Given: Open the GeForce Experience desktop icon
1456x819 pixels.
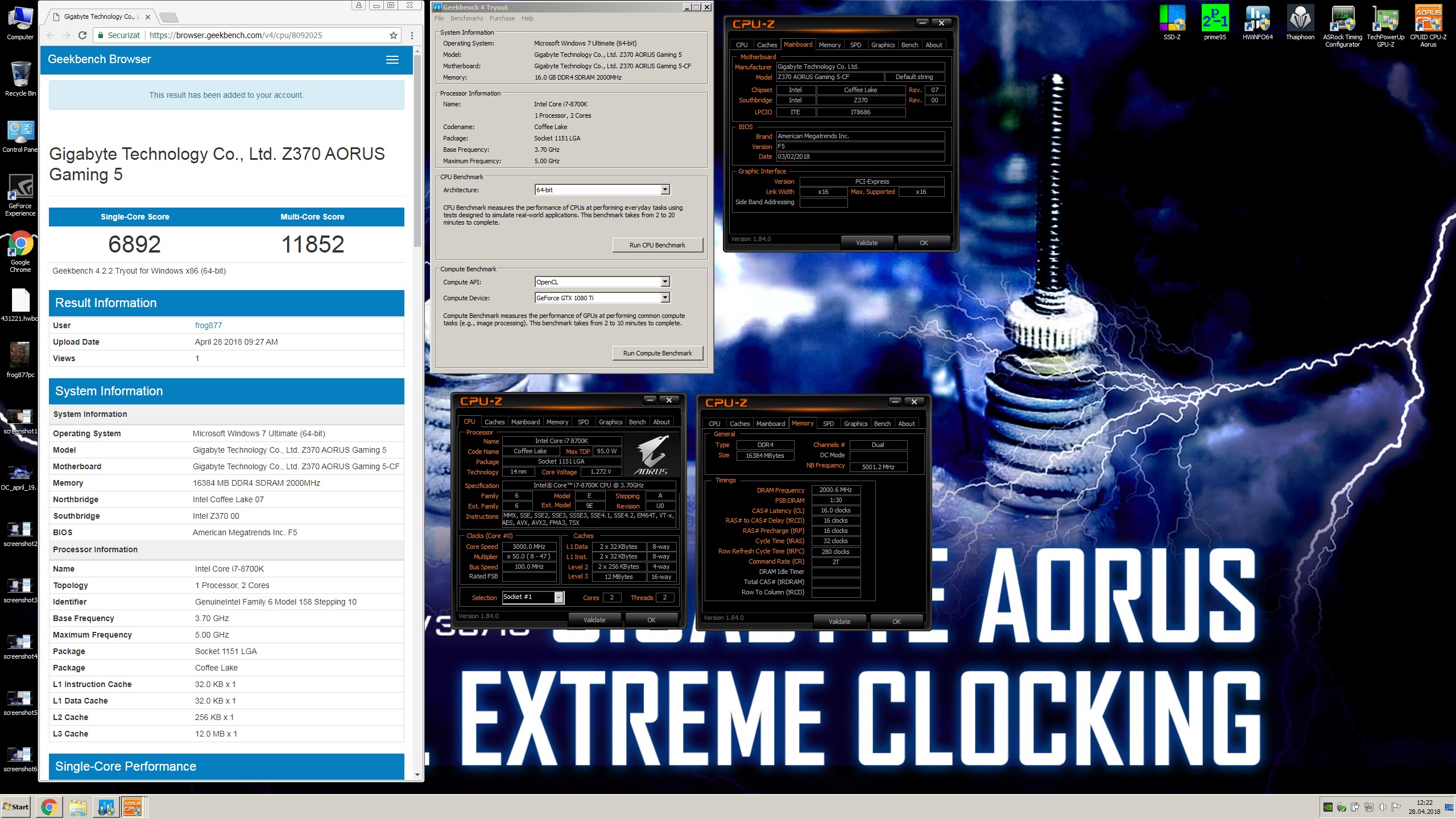Looking at the screenshot, I should [x=20, y=195].
